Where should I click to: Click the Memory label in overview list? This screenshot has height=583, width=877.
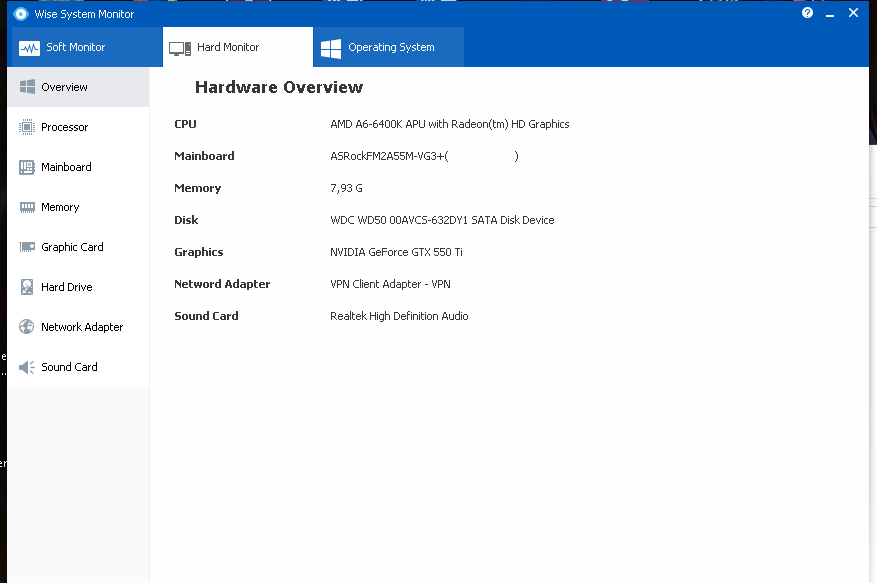(197, 189)
